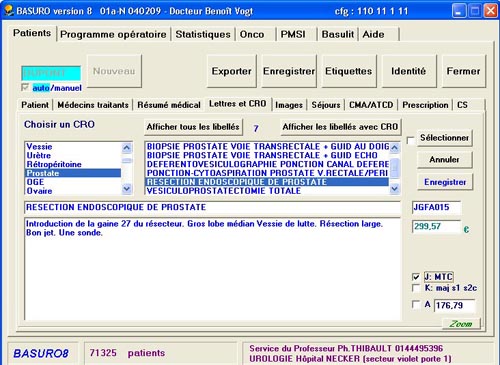Click the JGFA015 code field

tap(437, 207)
